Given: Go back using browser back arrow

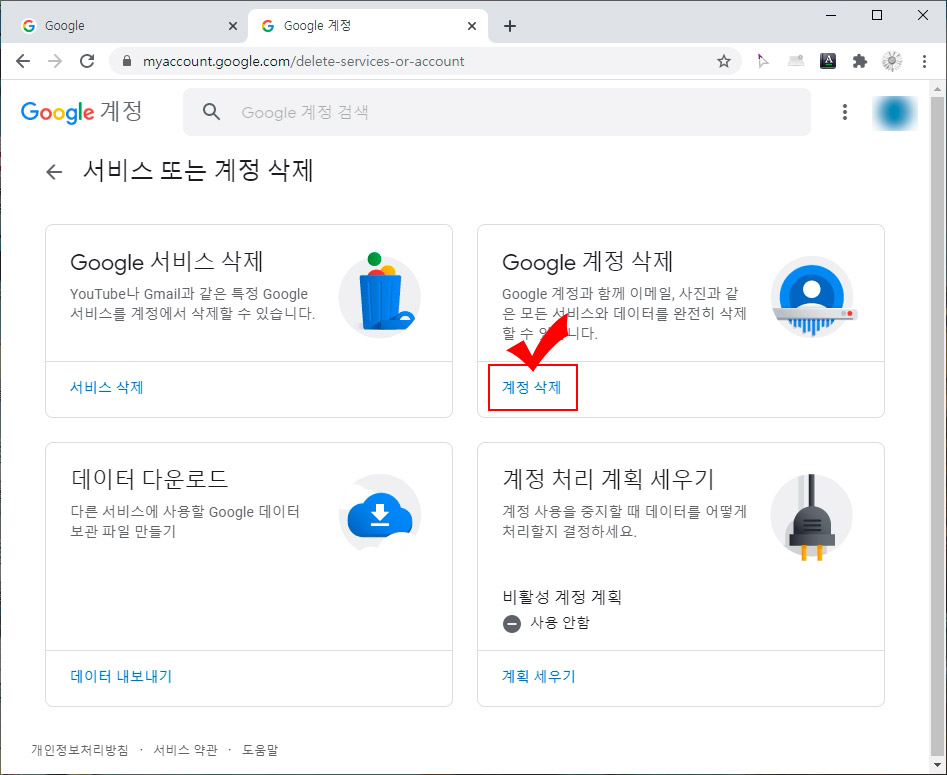Looking at the screenshot, I should [23, 61].
